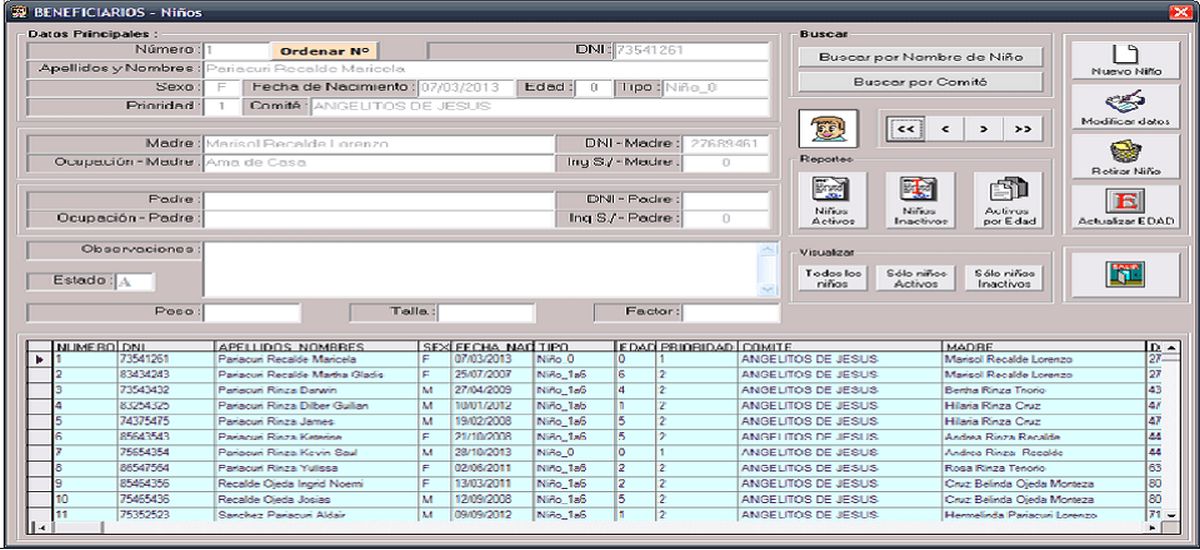
Task: Open the Niños Activos report
Action: point(832,200)
